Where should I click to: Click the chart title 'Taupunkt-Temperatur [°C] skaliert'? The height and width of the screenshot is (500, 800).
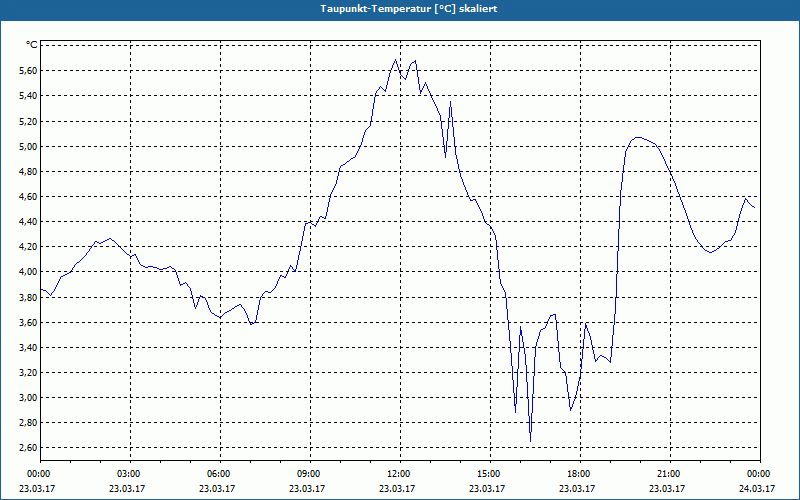(x=409, y=9)
